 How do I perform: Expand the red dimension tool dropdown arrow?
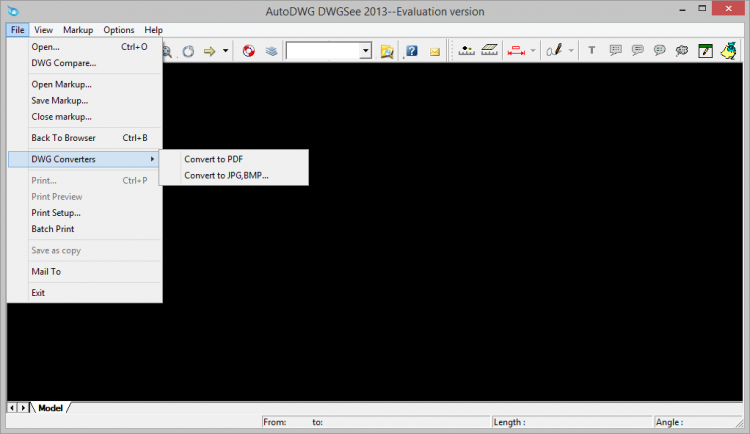pos(533,51)
